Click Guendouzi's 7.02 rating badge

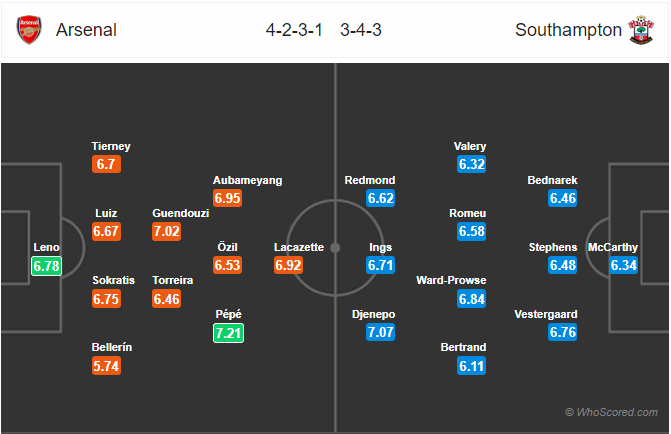click(x=166, y=232)
